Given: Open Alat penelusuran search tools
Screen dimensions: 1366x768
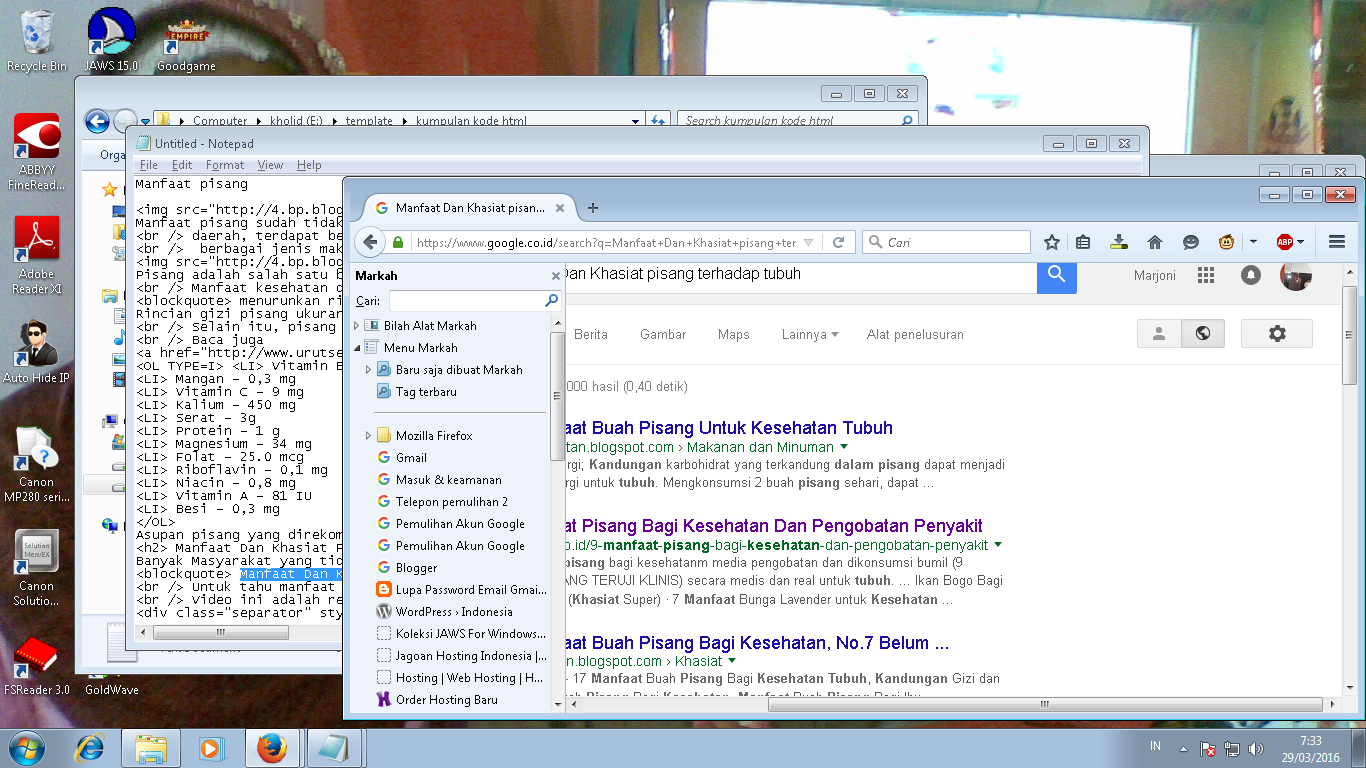Looking at the screenshot, I should coord(915,334).
